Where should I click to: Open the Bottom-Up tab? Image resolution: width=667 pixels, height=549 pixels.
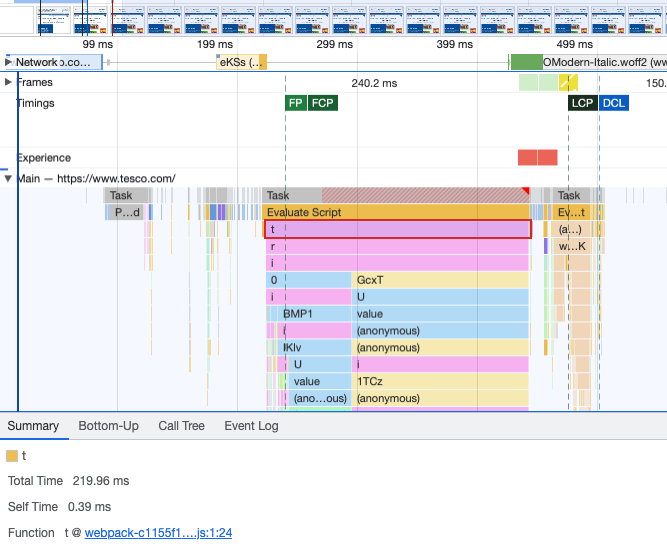point(108,426)
